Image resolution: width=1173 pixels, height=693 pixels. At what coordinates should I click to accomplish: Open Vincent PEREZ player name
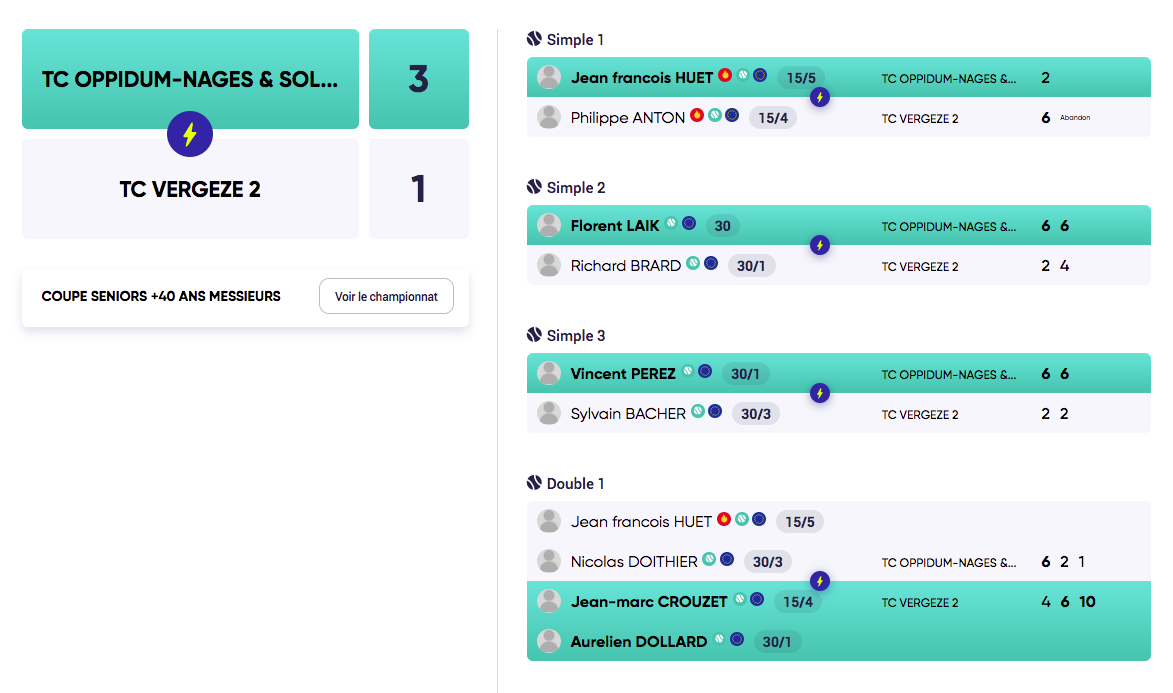[622, 373]
